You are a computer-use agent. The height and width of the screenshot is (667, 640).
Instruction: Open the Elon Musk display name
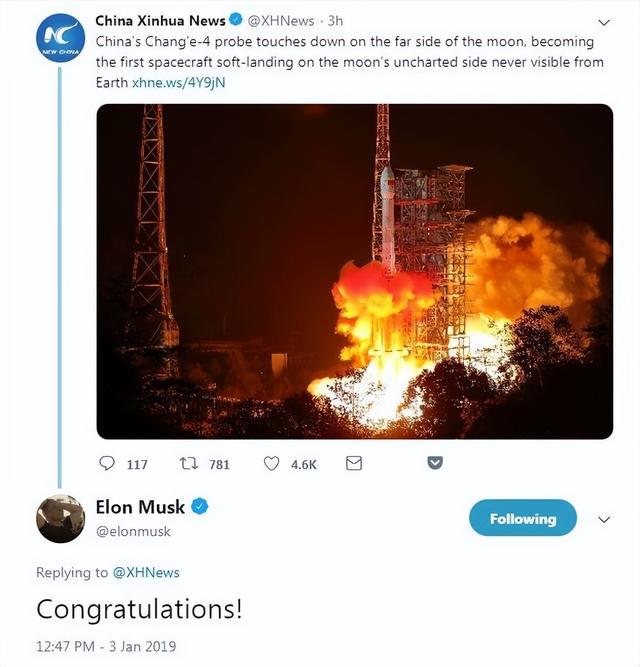140,507
